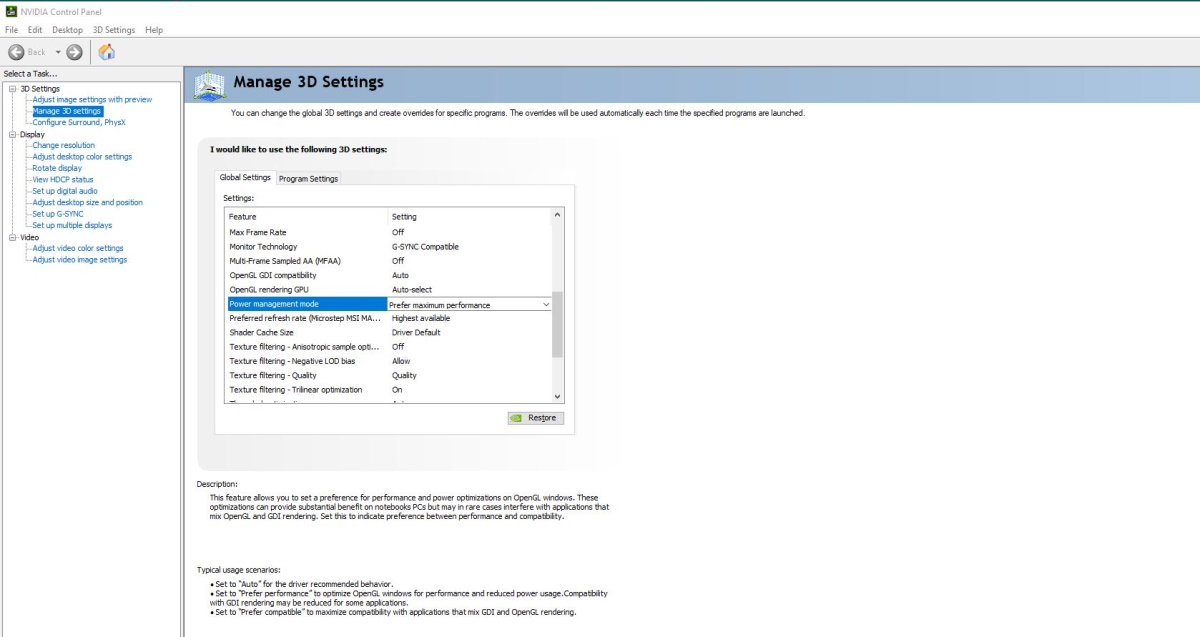The width and height of the screenshot is (1200, 637).
Task: Open the Desktop menu
Action: pos(67,30)
